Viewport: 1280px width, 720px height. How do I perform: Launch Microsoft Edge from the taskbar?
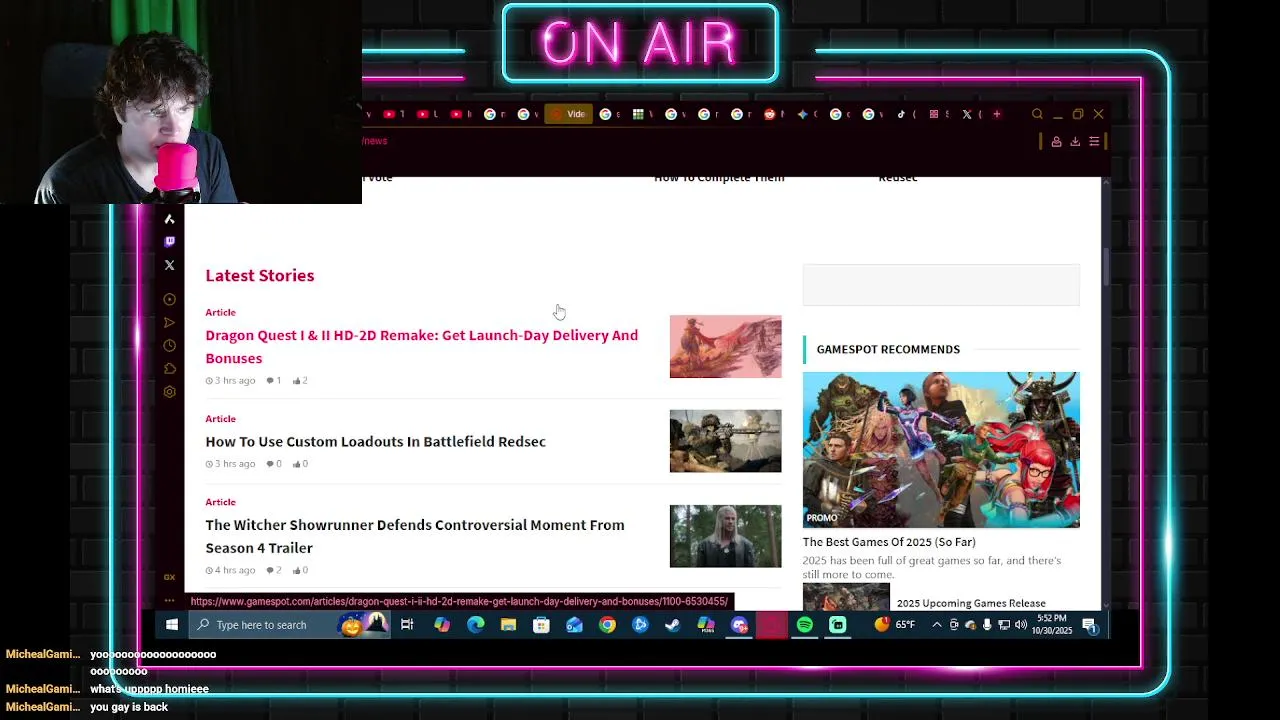tap(475, 625)
